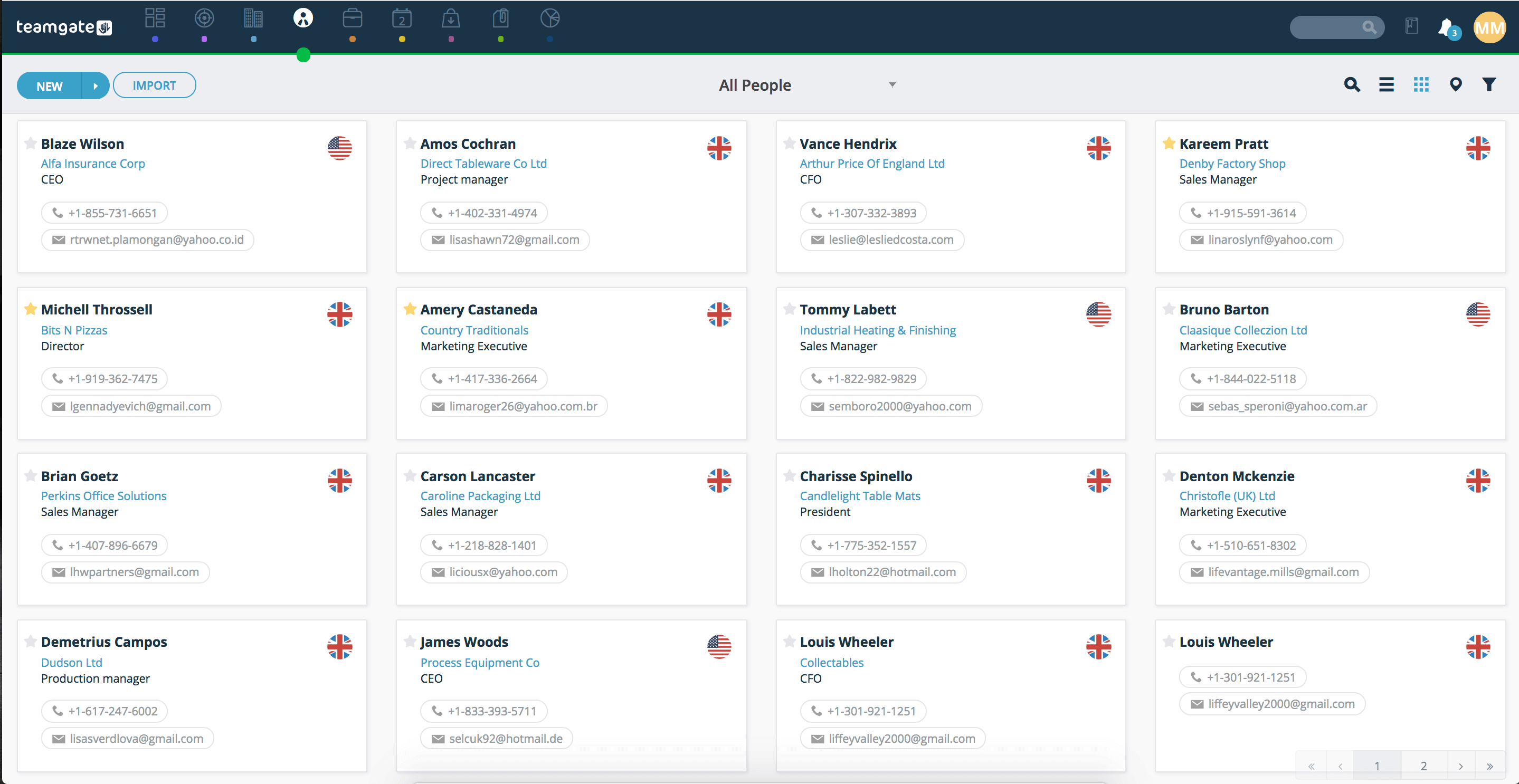1519x784 pixels.
Task: Click NEW button to add person
Action: pyautogui.click(x=49, y=85)
